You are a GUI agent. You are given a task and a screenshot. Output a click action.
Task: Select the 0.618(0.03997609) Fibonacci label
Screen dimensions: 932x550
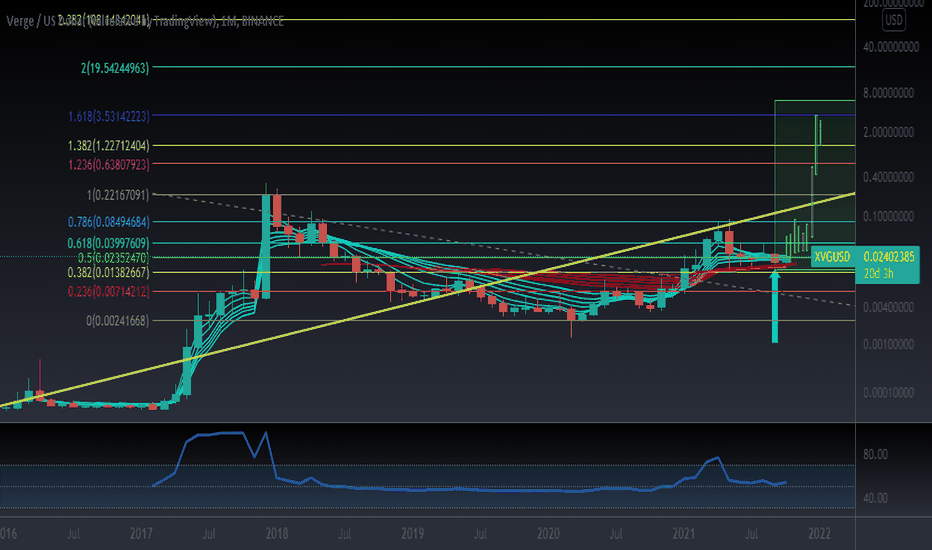click(x=109, y=243)
